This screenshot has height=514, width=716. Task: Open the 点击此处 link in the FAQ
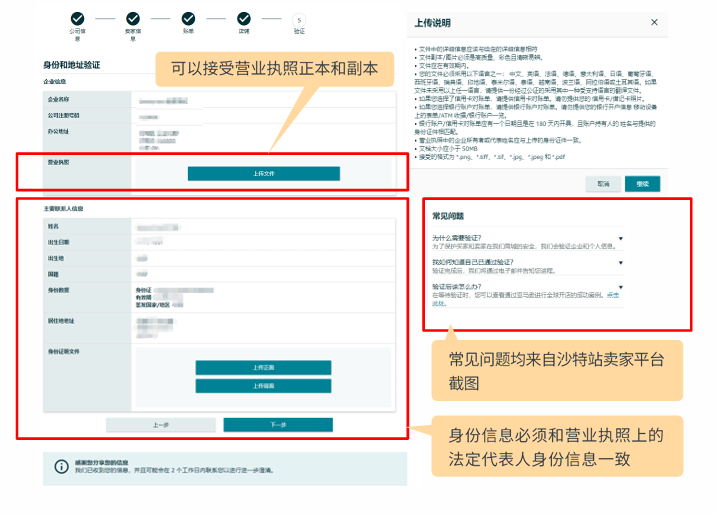coord(612,296)
